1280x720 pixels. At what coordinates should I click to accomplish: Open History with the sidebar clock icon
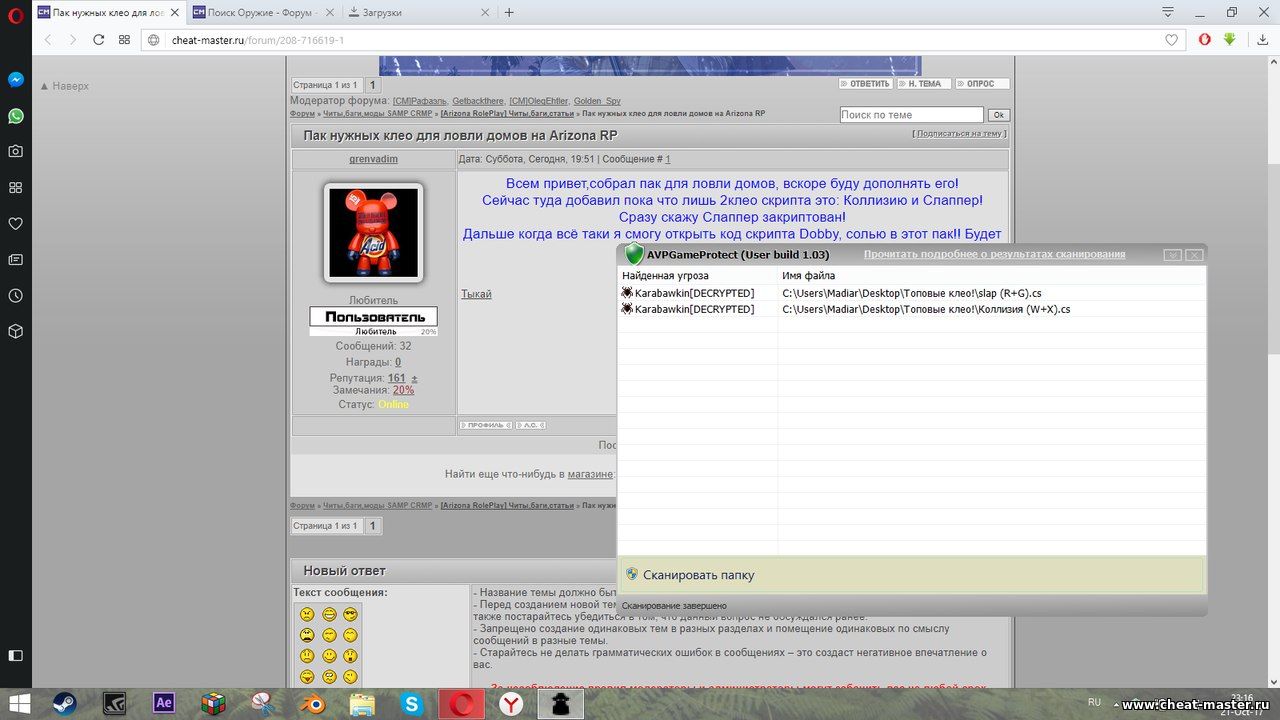click(x=16, y=295)
